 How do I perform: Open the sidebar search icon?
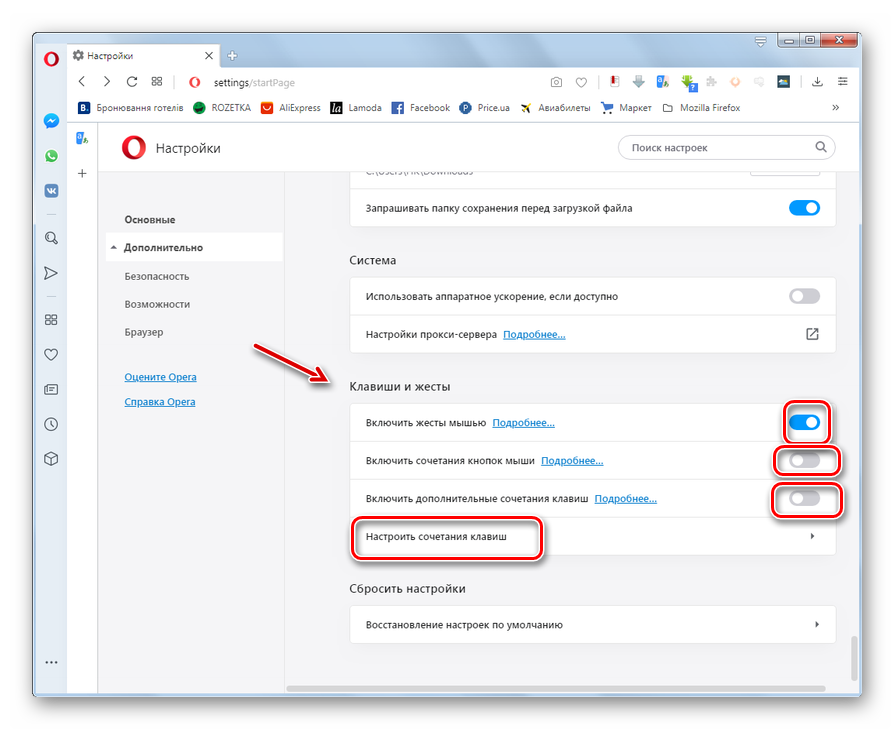51,238
